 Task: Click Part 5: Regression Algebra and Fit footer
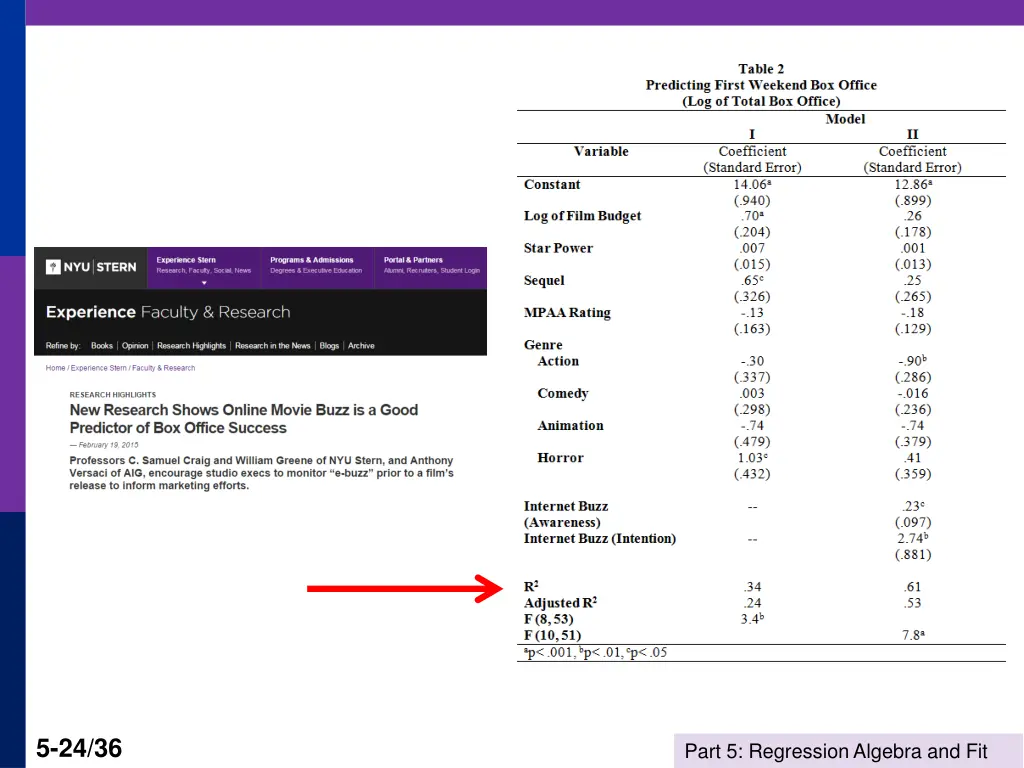[x=836, y=752]
